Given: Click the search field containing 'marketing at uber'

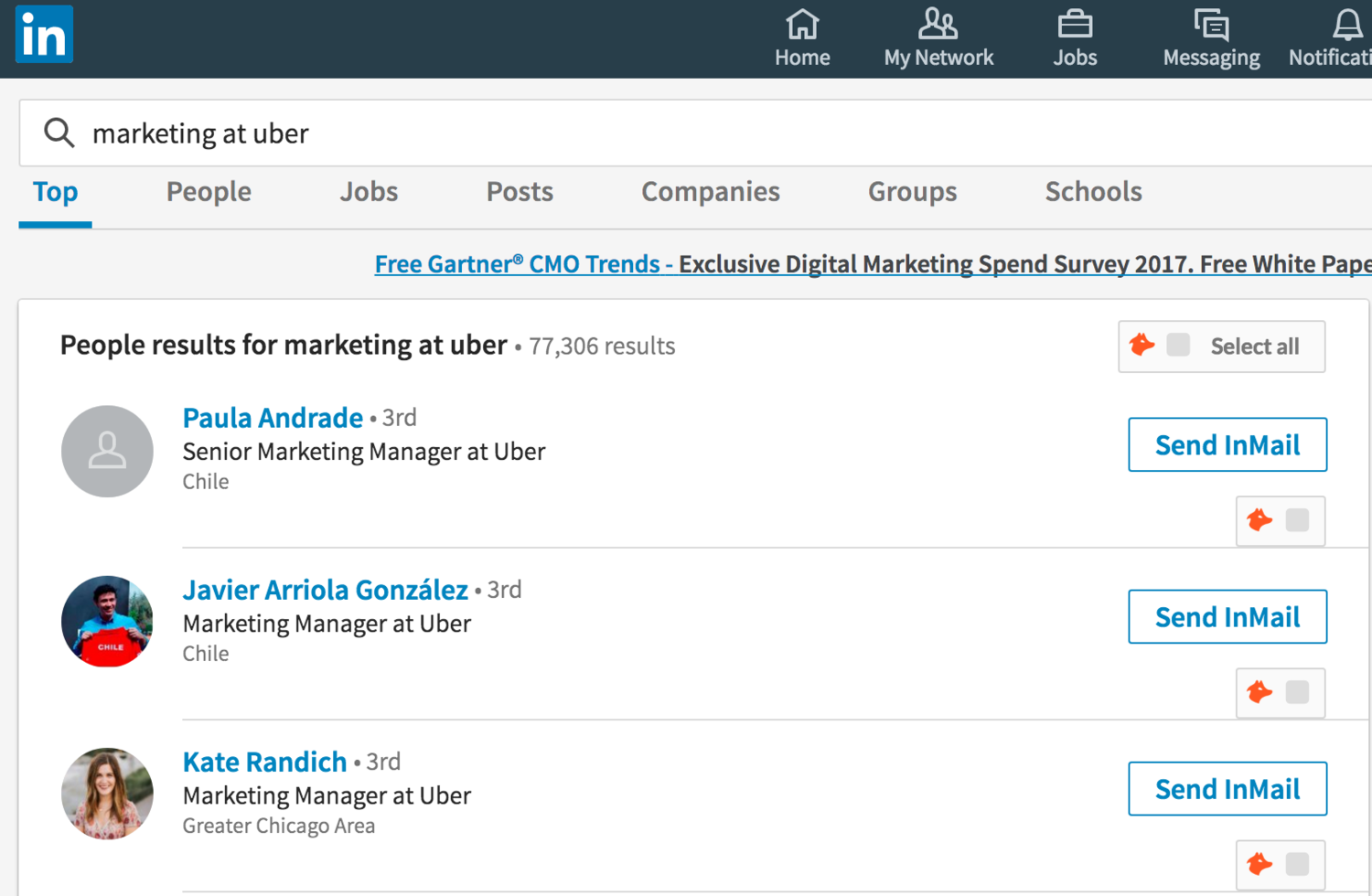Looking at the screenshot, I should point(695,133).
